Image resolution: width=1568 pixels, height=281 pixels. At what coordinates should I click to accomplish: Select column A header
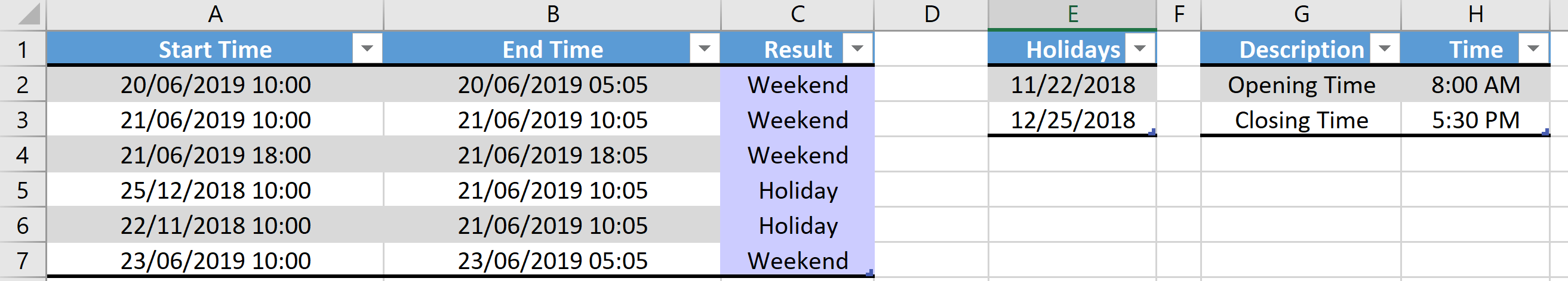215,14
